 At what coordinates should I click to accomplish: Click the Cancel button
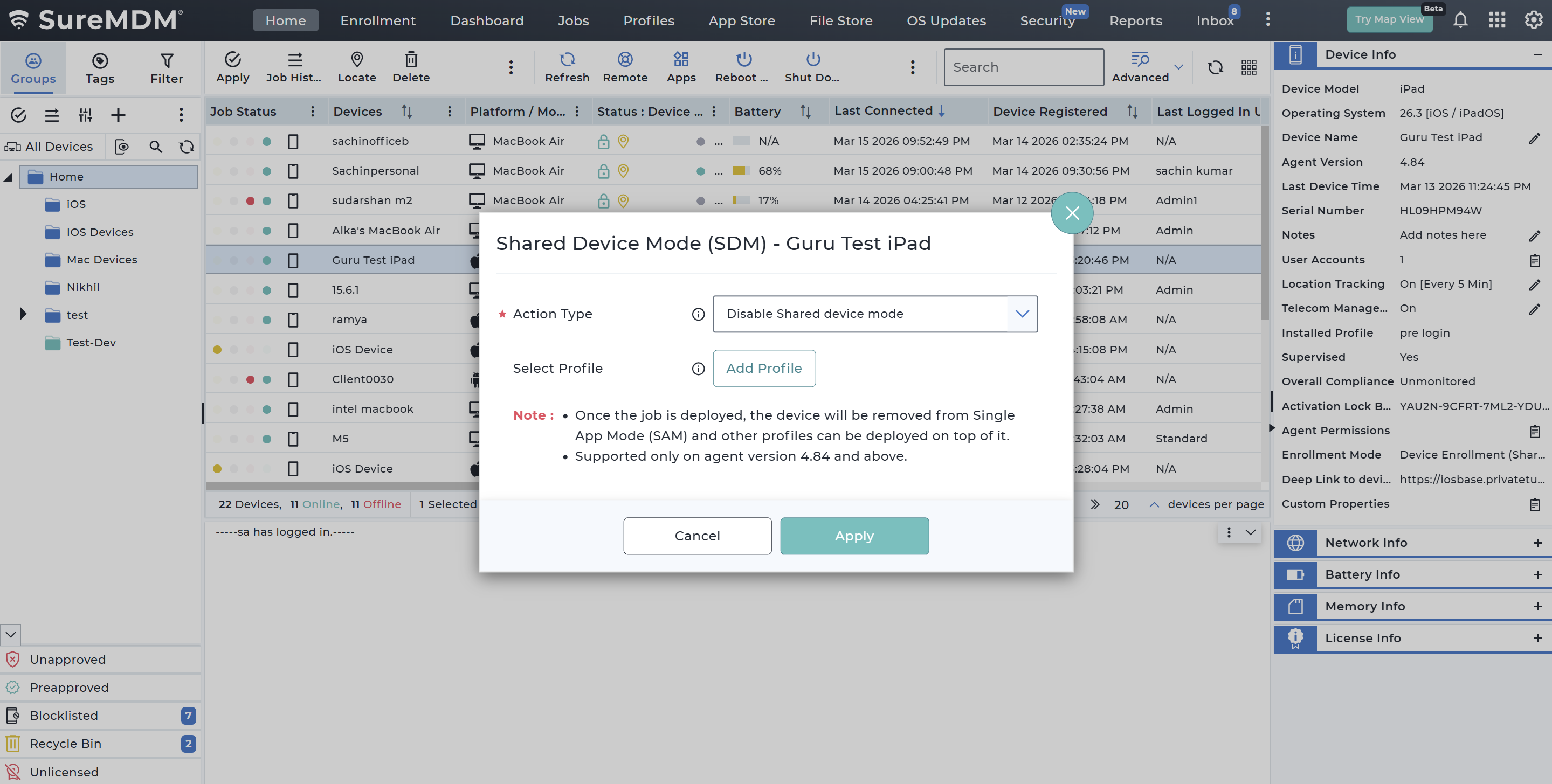point(696,535)
